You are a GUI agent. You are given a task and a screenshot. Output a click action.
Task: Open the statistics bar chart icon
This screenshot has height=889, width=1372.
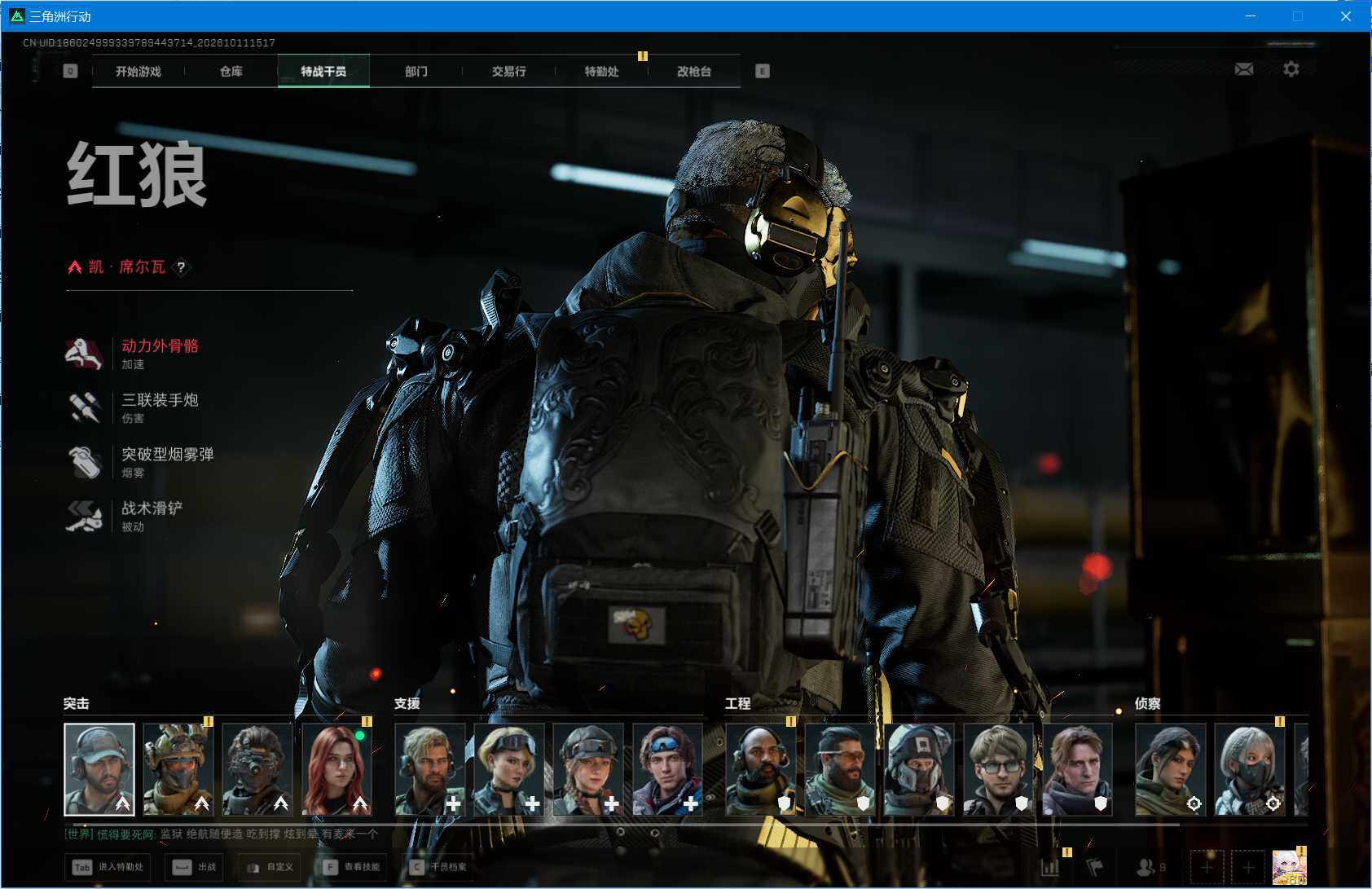(x=1050, y=867)
